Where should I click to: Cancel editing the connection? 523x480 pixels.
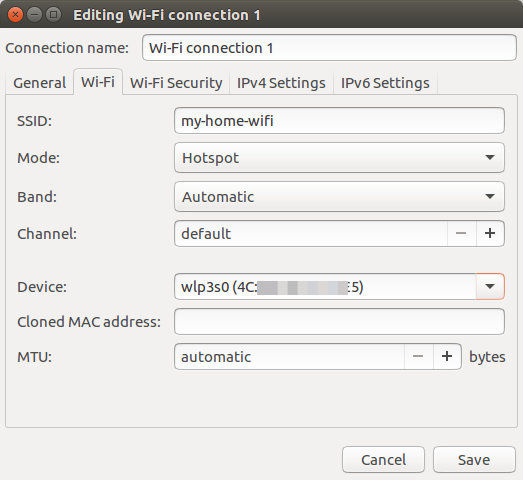click(x=384, y=460)
